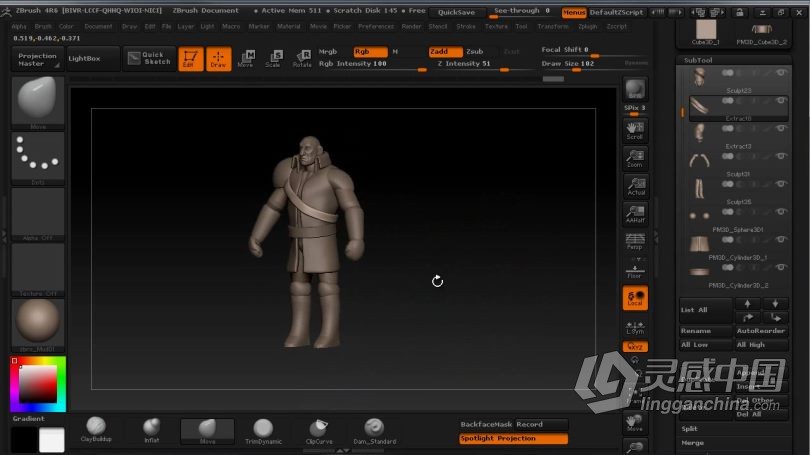Open the Quick Sketch tool

(x=149, y=58)
